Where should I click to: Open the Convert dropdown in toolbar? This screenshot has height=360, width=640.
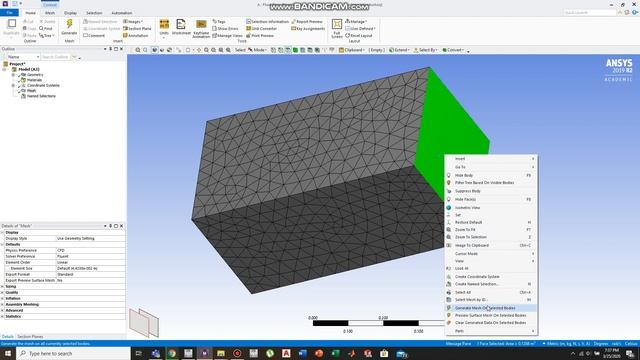(453, 50)
